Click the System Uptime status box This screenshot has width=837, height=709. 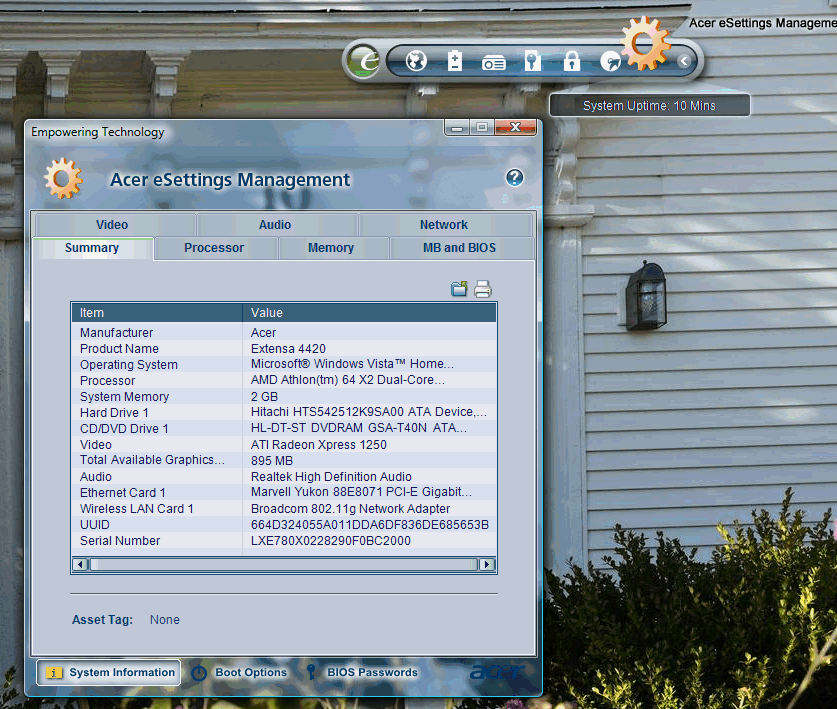tap(650, 105)
